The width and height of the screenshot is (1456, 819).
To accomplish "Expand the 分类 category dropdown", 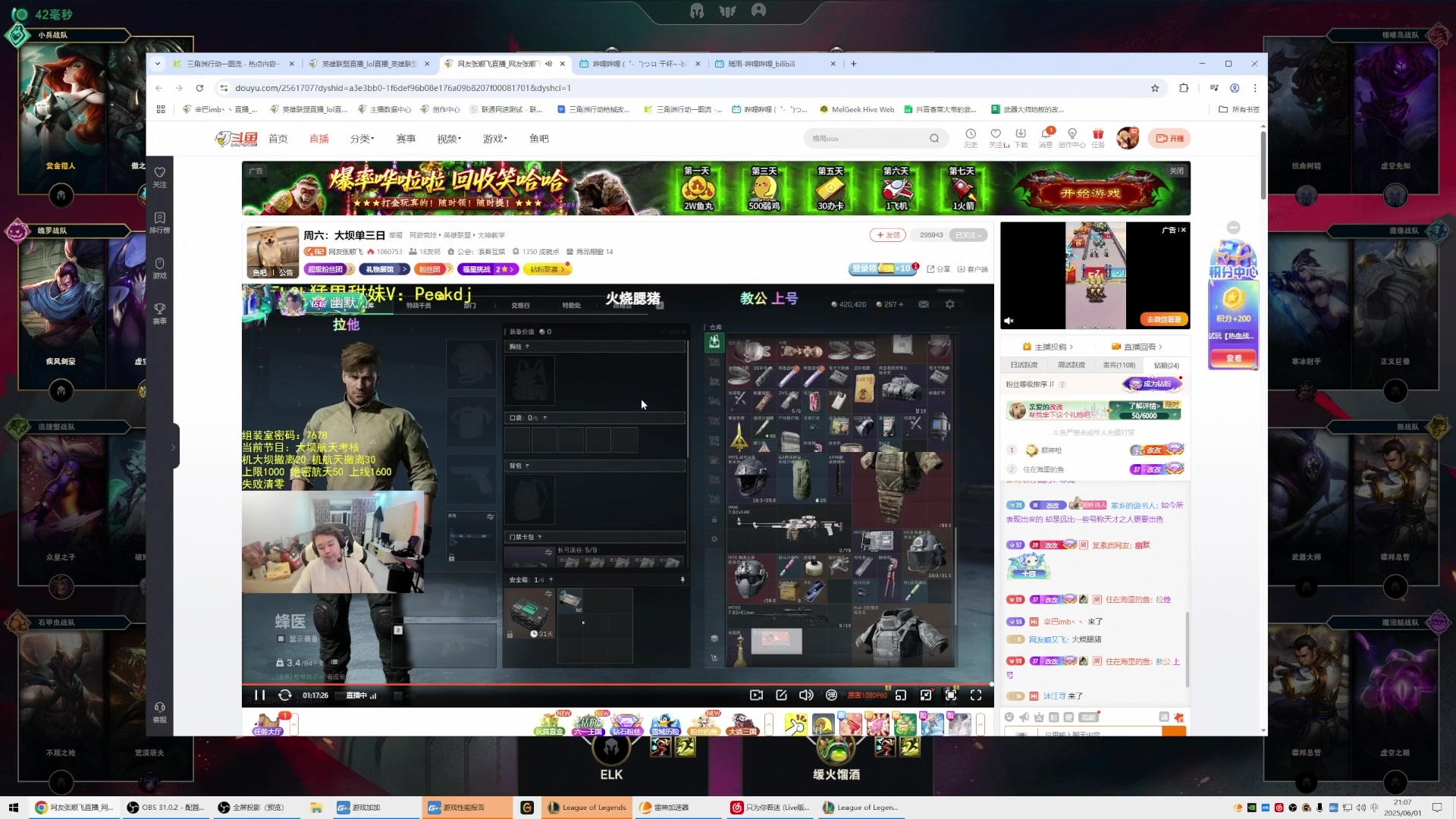I will pyautogui.click(x=362, y=139).
